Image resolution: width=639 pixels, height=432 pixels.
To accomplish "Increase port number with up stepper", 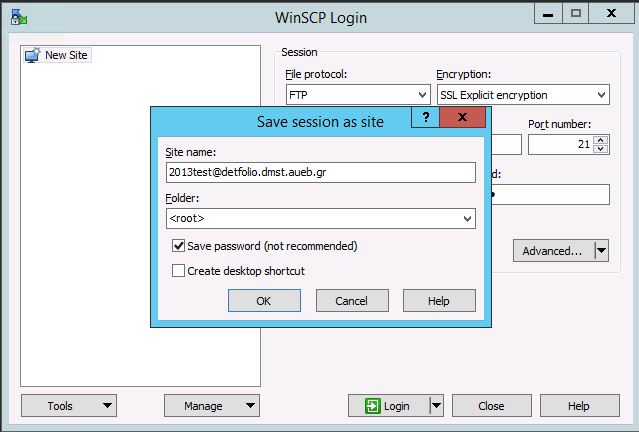I will pyautogui.click(x=599, y=140).
